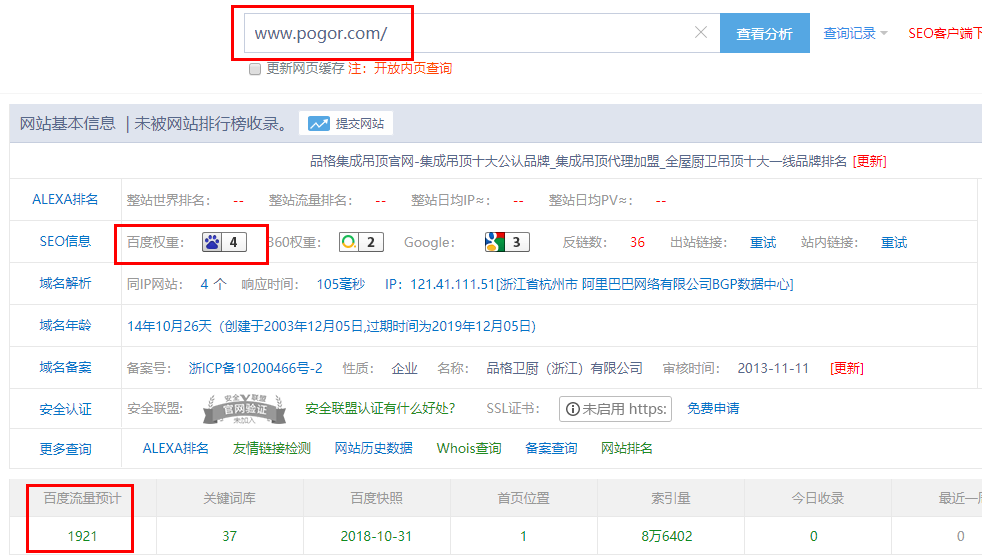Click the 响应时间 value 105毫秒
This screenshot has width=982, height=558.
tap(341, 284)
